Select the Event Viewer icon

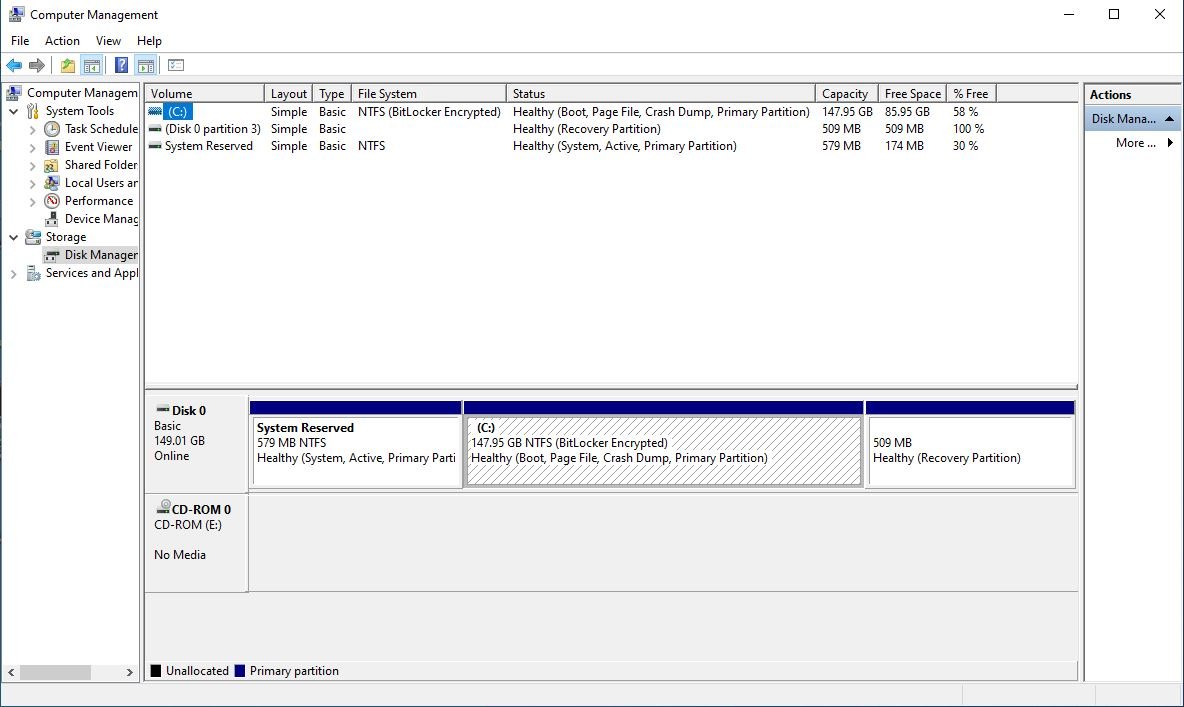(51, 147)
